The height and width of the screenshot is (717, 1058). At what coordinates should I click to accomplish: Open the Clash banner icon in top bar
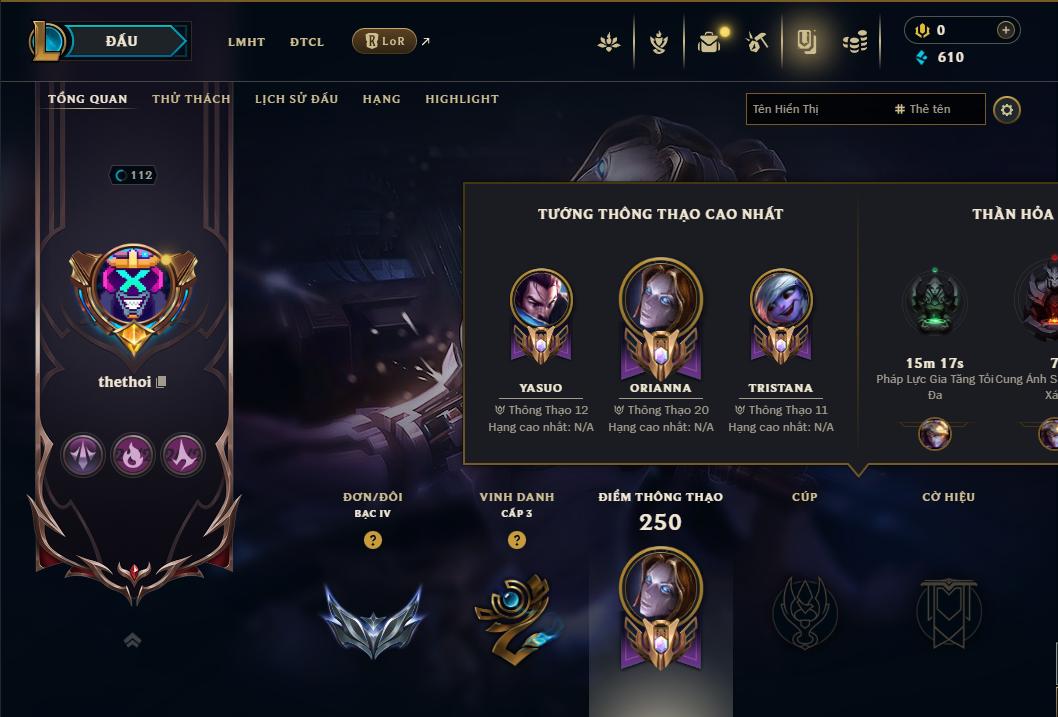[659, 42]
